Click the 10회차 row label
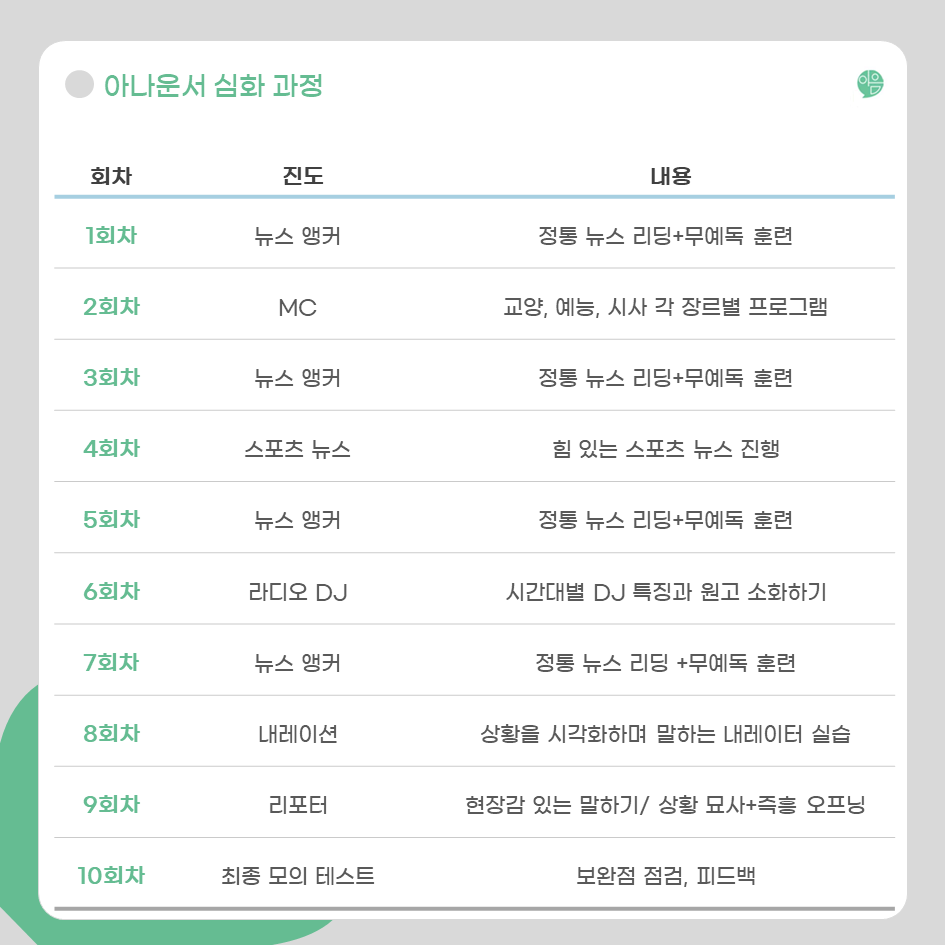The height and width of the screenshot is (945, 945). coord(111,876)
